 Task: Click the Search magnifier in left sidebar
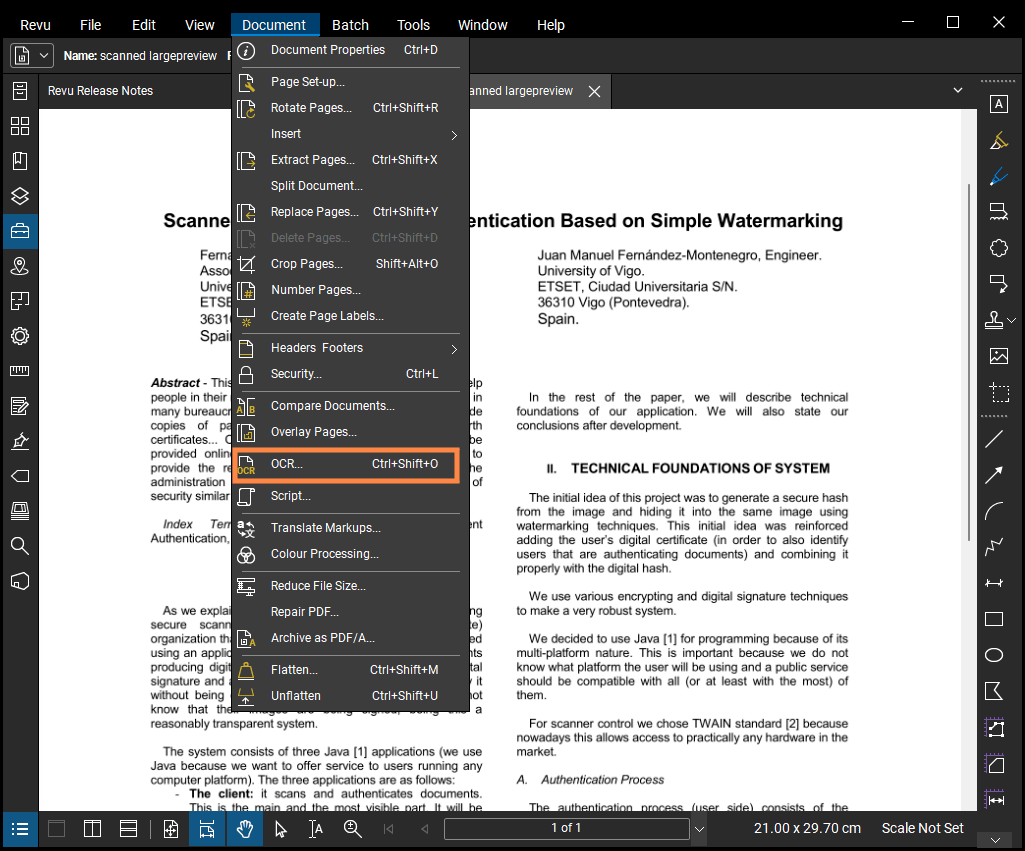[x=19, y=545]
